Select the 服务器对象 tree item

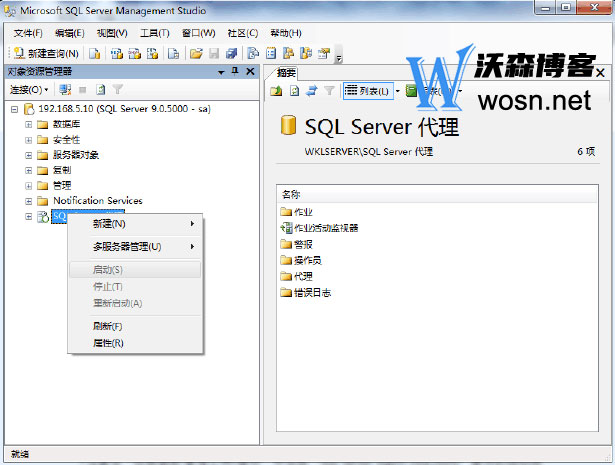coord(76,155)
